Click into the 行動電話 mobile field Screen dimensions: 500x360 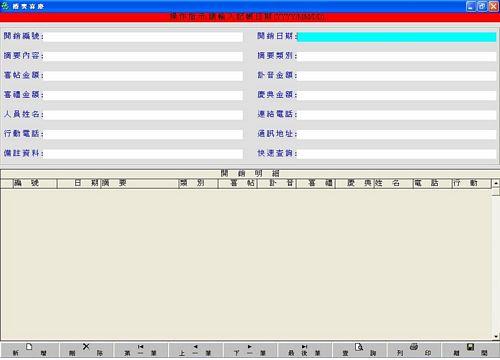coord(143,134)
